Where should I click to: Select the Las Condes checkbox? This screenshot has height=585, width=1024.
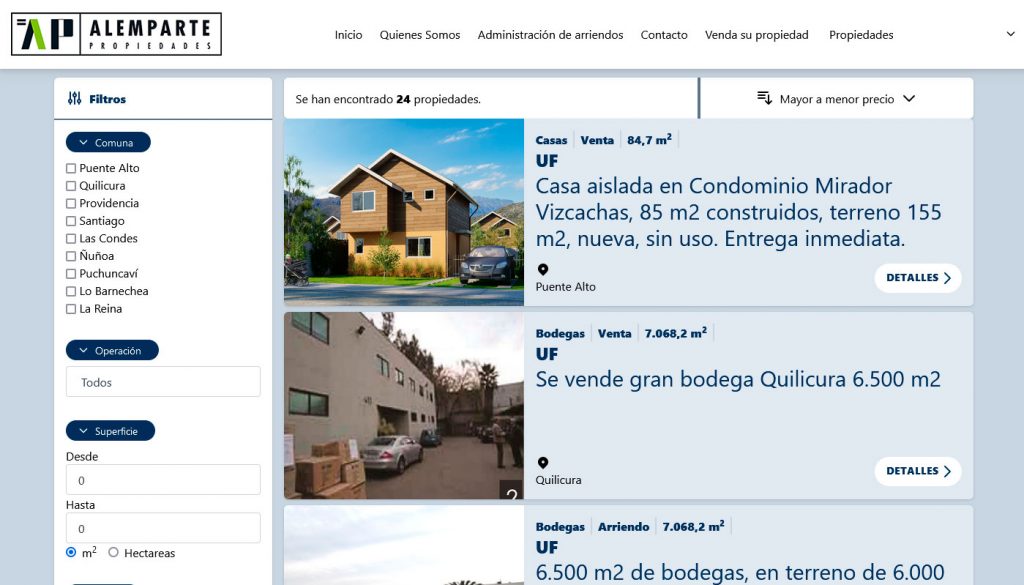[71, 239]
